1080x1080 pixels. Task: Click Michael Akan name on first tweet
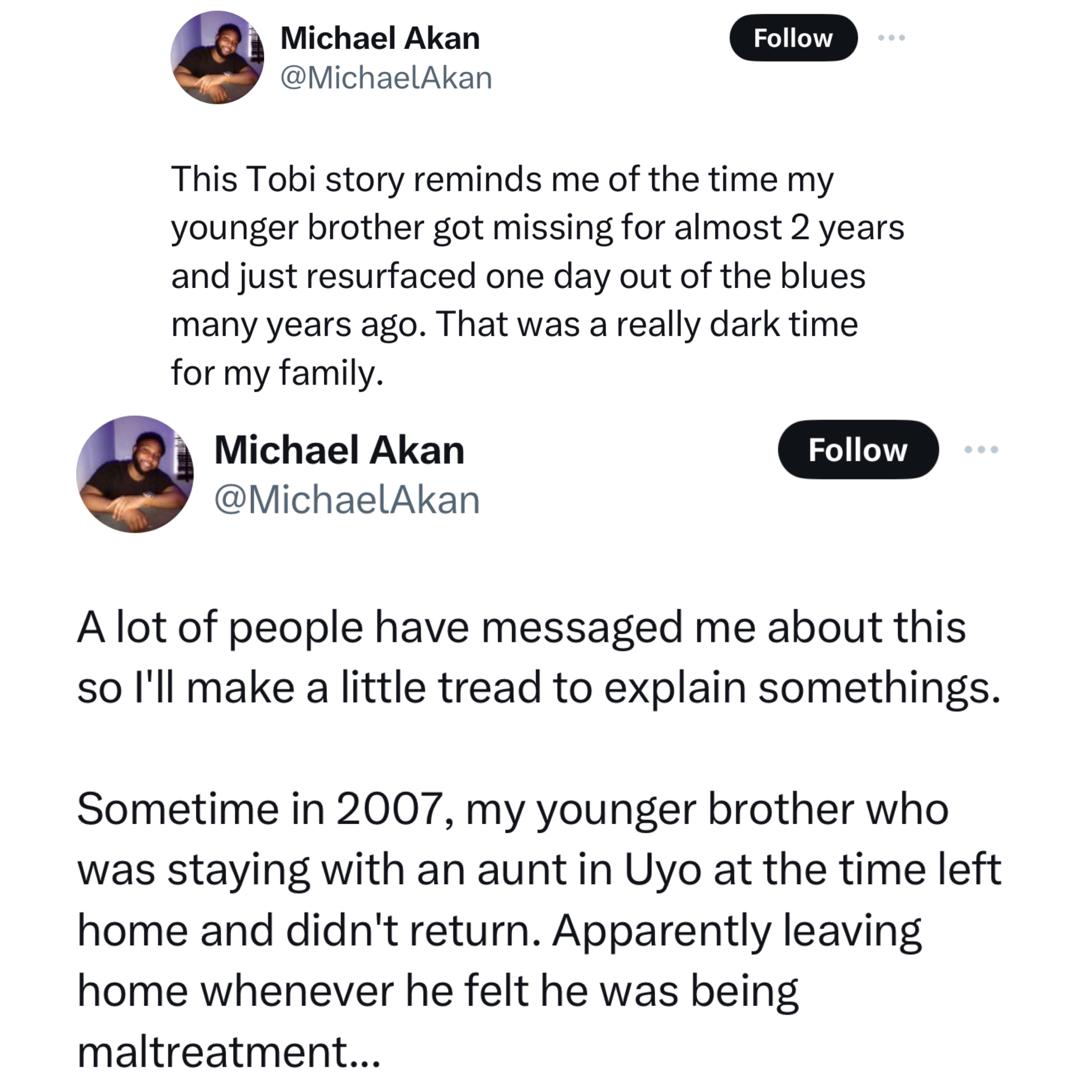point(380,38)
